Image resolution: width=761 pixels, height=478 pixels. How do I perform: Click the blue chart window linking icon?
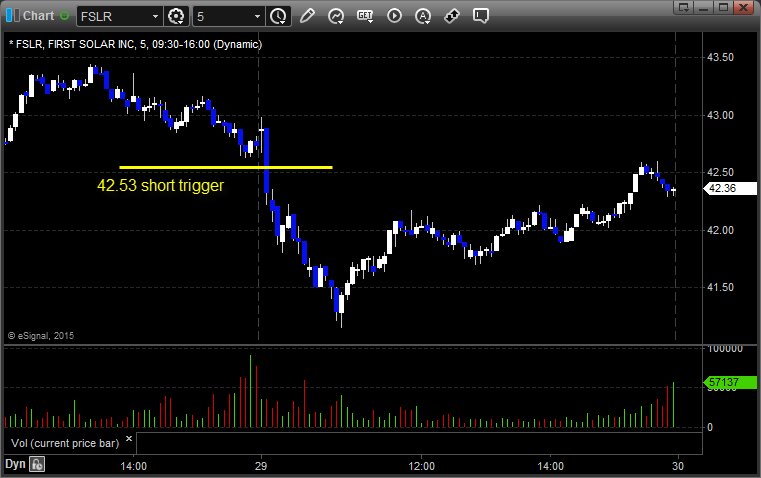coord(13,16)
